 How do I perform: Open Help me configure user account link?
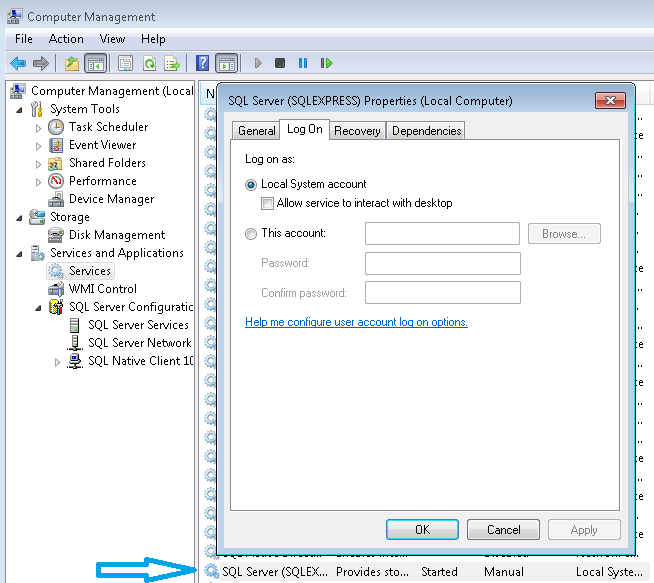click(x=356, y=322)
